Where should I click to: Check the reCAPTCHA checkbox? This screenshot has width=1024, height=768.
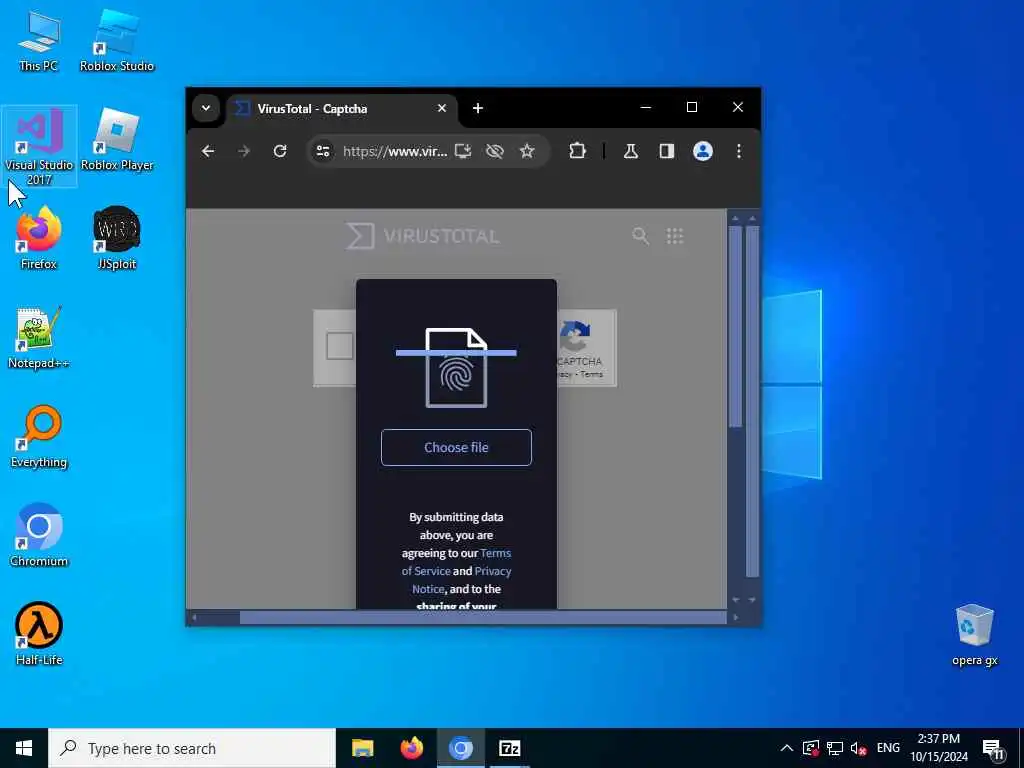point(340,346)
